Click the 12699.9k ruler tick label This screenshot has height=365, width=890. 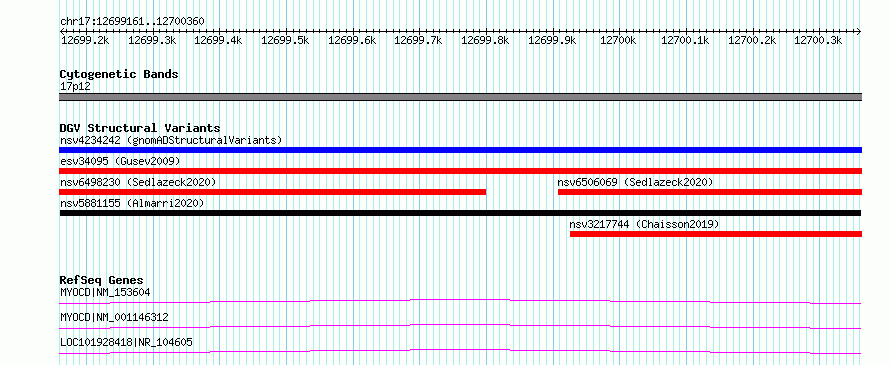tap(552, 40)
